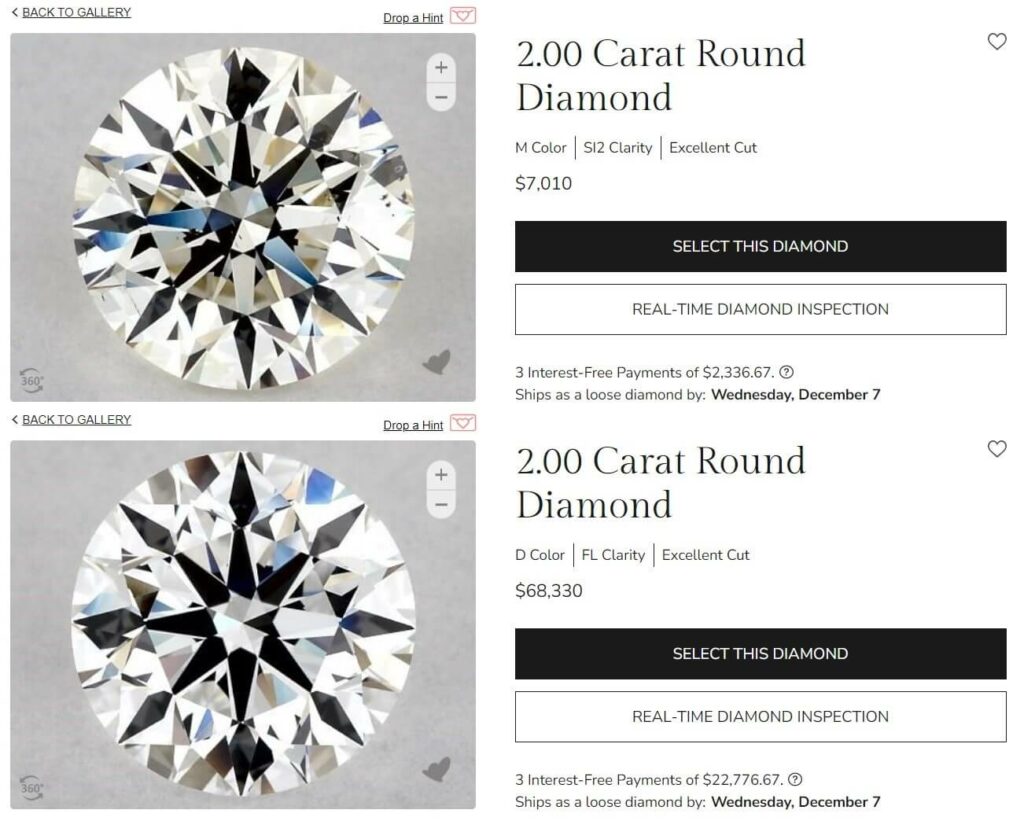
Task: Open the 360° view for the D color diamond
Action: (x=29, y=788)
